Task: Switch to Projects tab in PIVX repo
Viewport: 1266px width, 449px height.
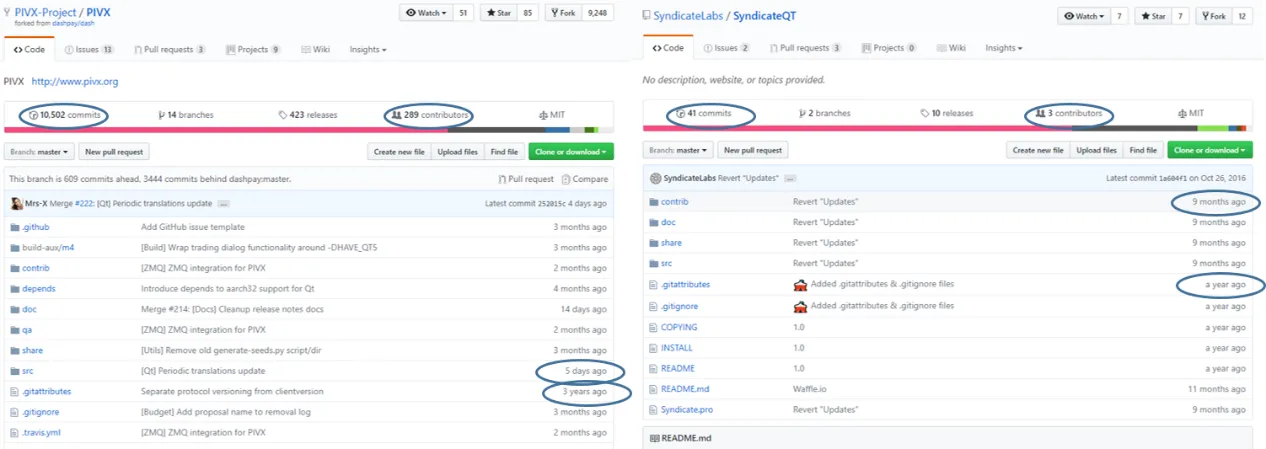Action: pyautogui.click(x=253, y=49)
